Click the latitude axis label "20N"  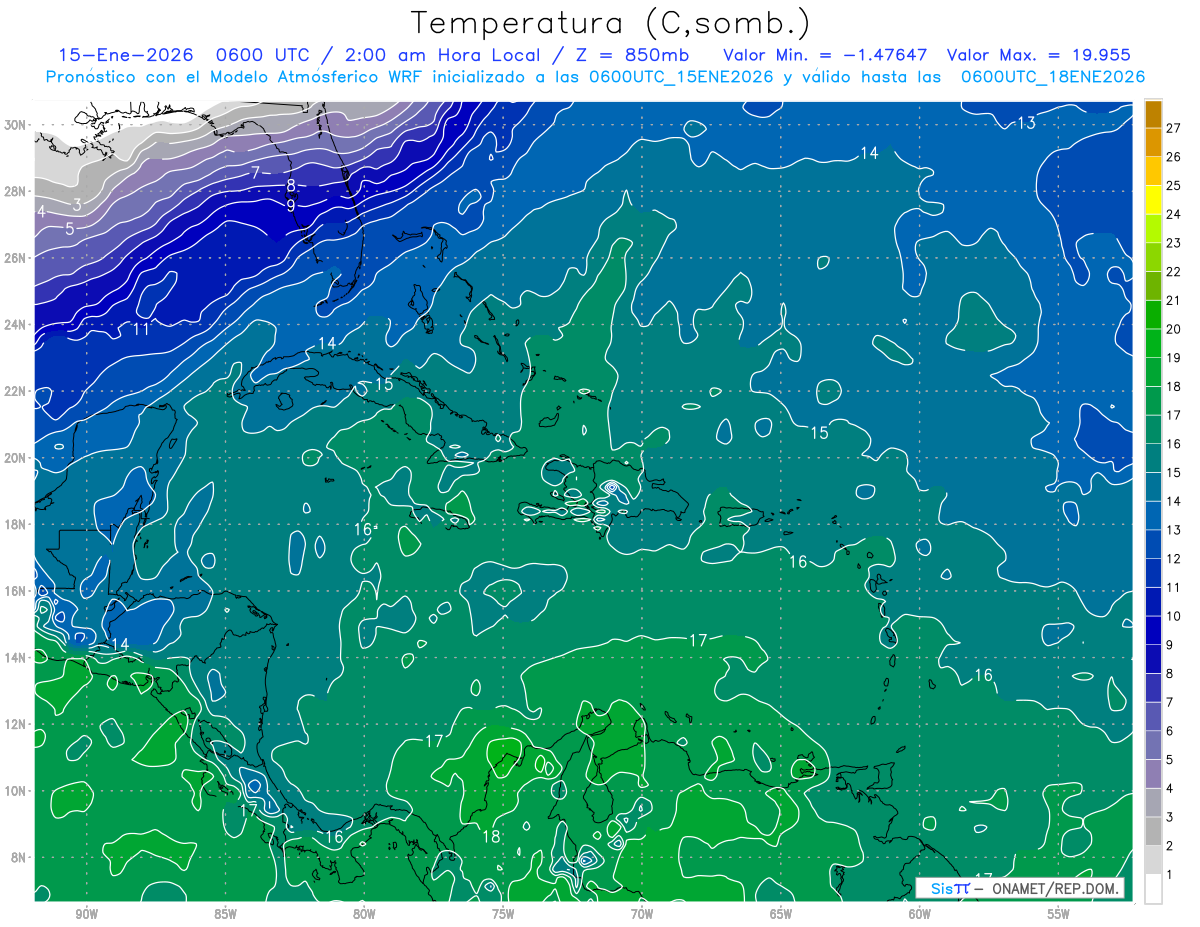coord(16,458)
